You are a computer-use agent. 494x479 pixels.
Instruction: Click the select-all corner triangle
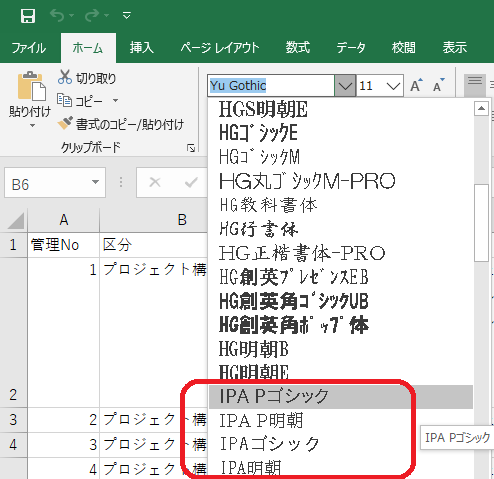(x=15, y=221)
